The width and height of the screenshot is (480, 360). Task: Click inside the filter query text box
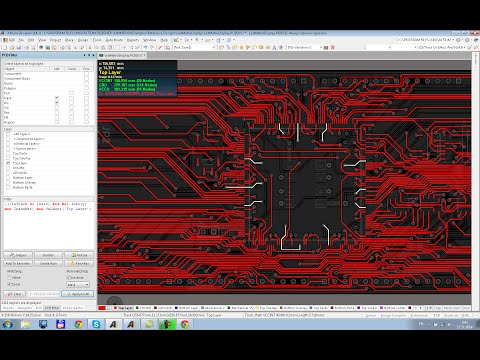point(48,225)
